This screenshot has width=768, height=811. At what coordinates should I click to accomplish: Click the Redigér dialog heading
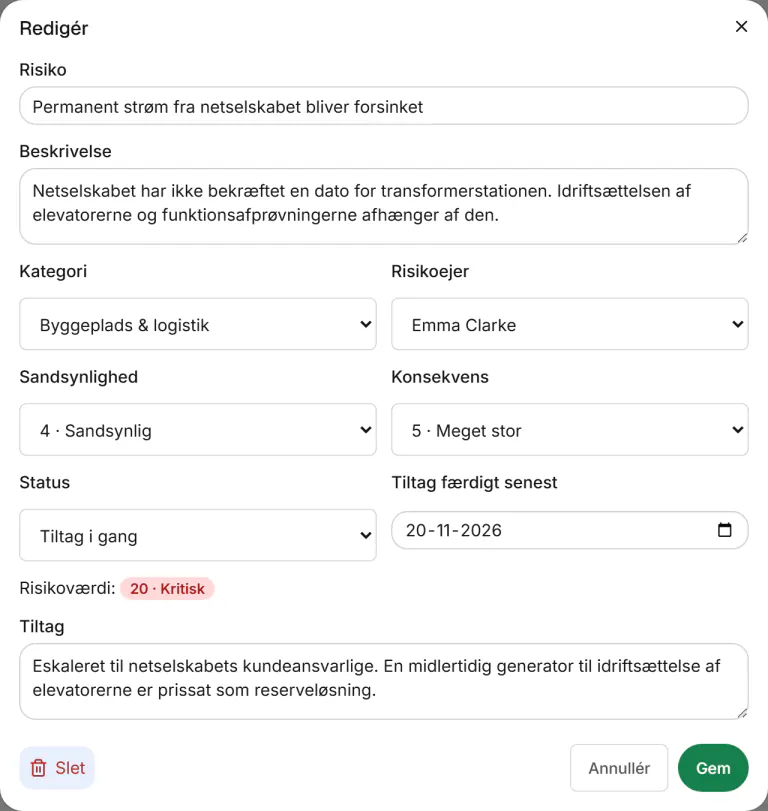coord(54,28)
